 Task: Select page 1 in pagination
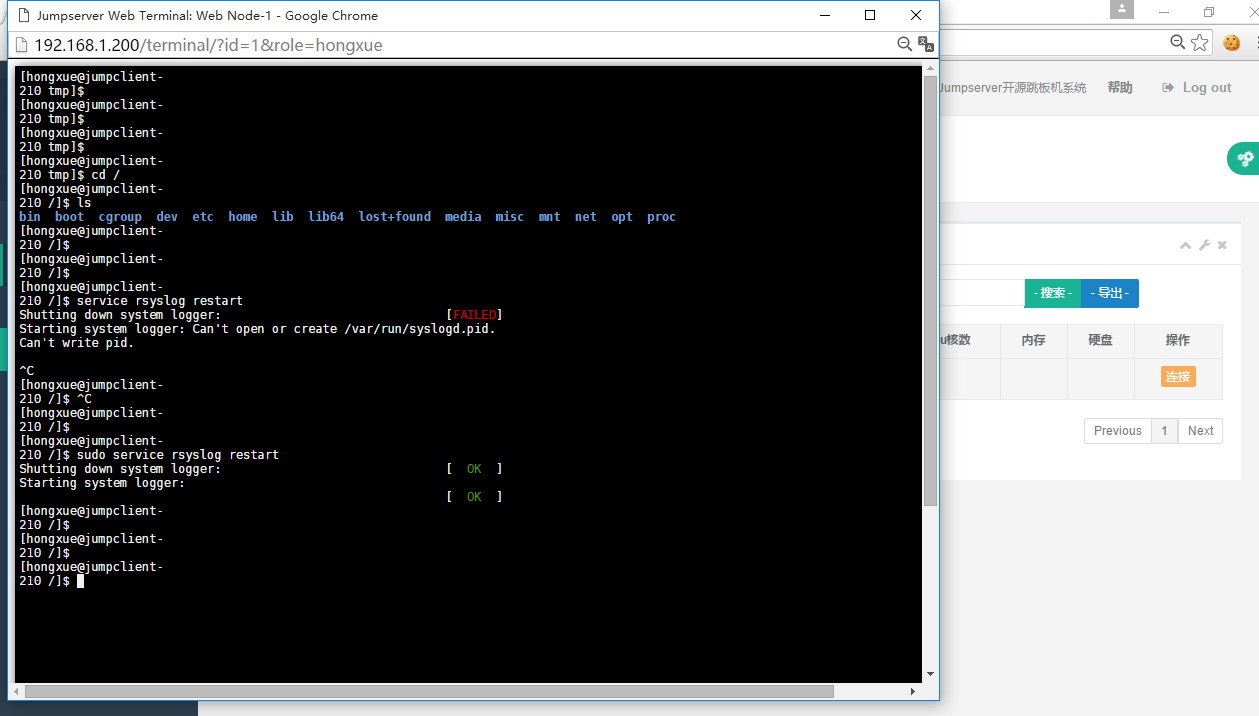tap(1164, 431)
